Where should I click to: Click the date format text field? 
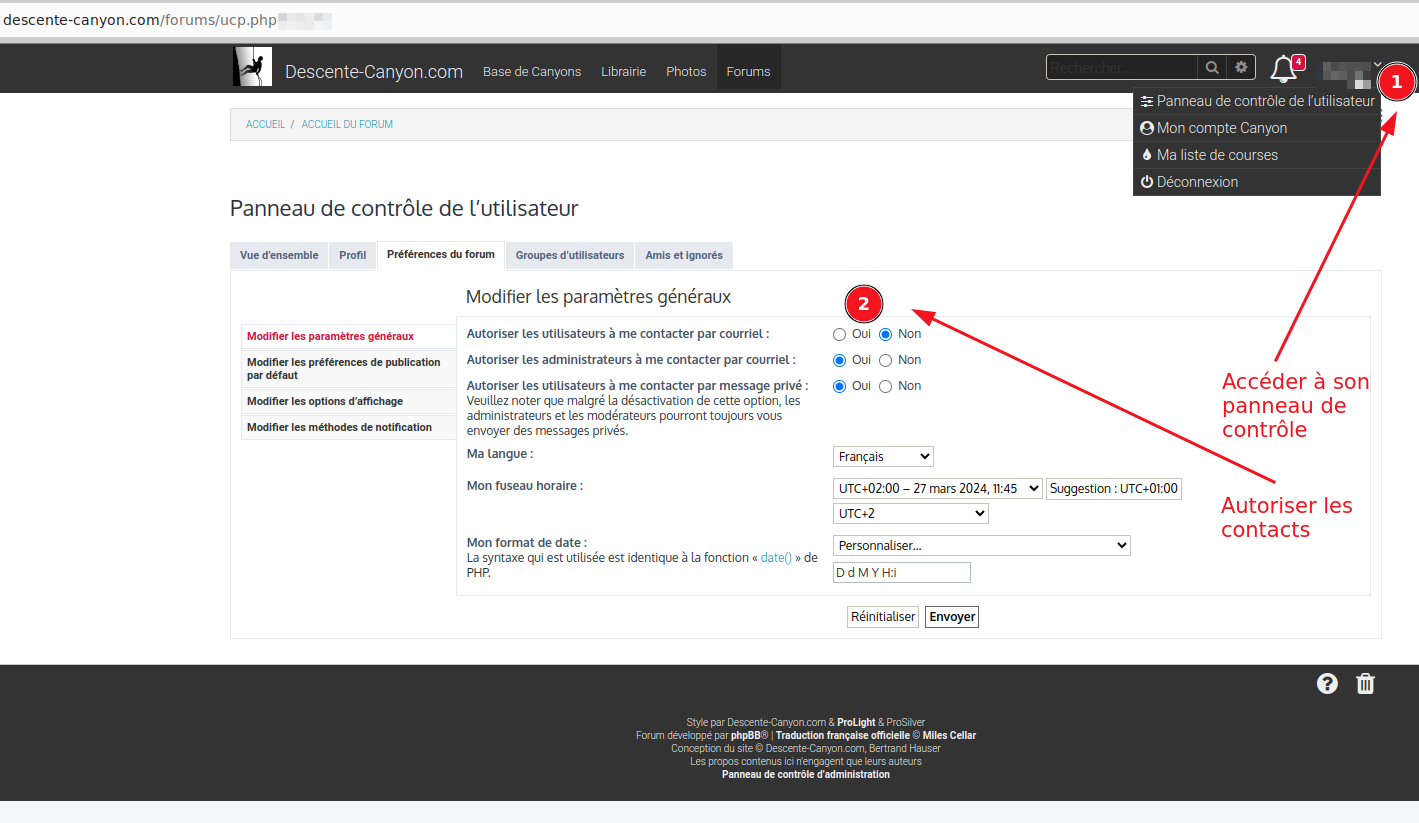902,572
